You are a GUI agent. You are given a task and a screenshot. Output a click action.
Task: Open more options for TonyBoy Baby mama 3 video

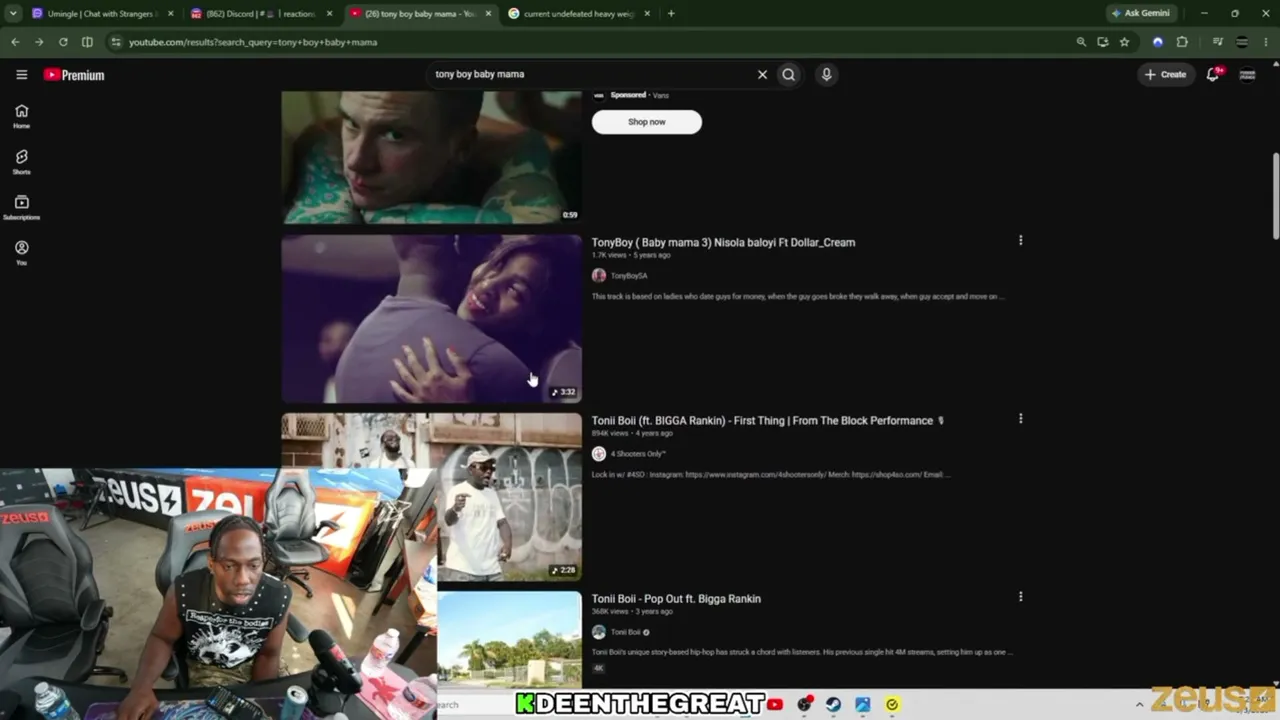coord(1020,241)
